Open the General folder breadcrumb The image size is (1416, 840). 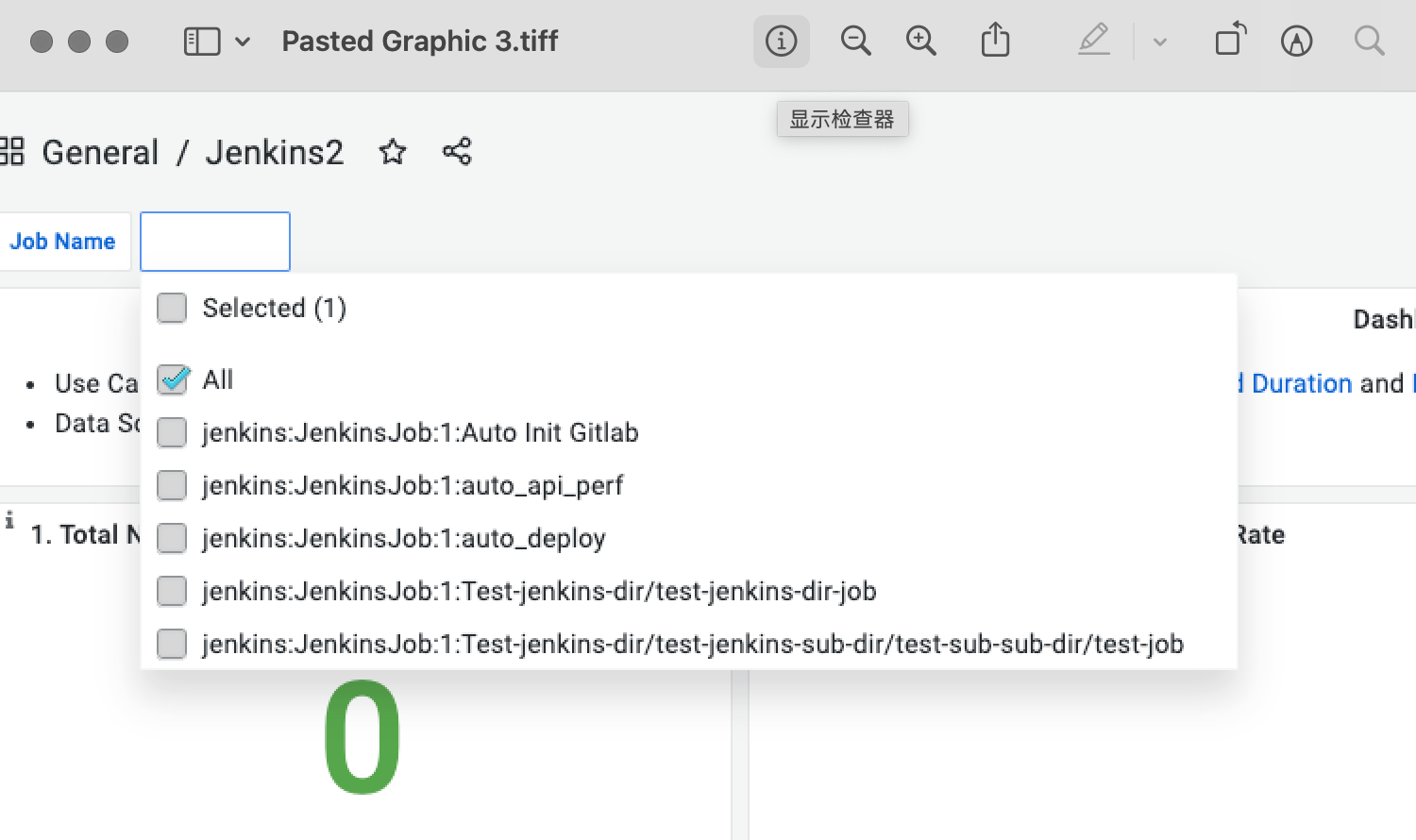coord(100,152)
